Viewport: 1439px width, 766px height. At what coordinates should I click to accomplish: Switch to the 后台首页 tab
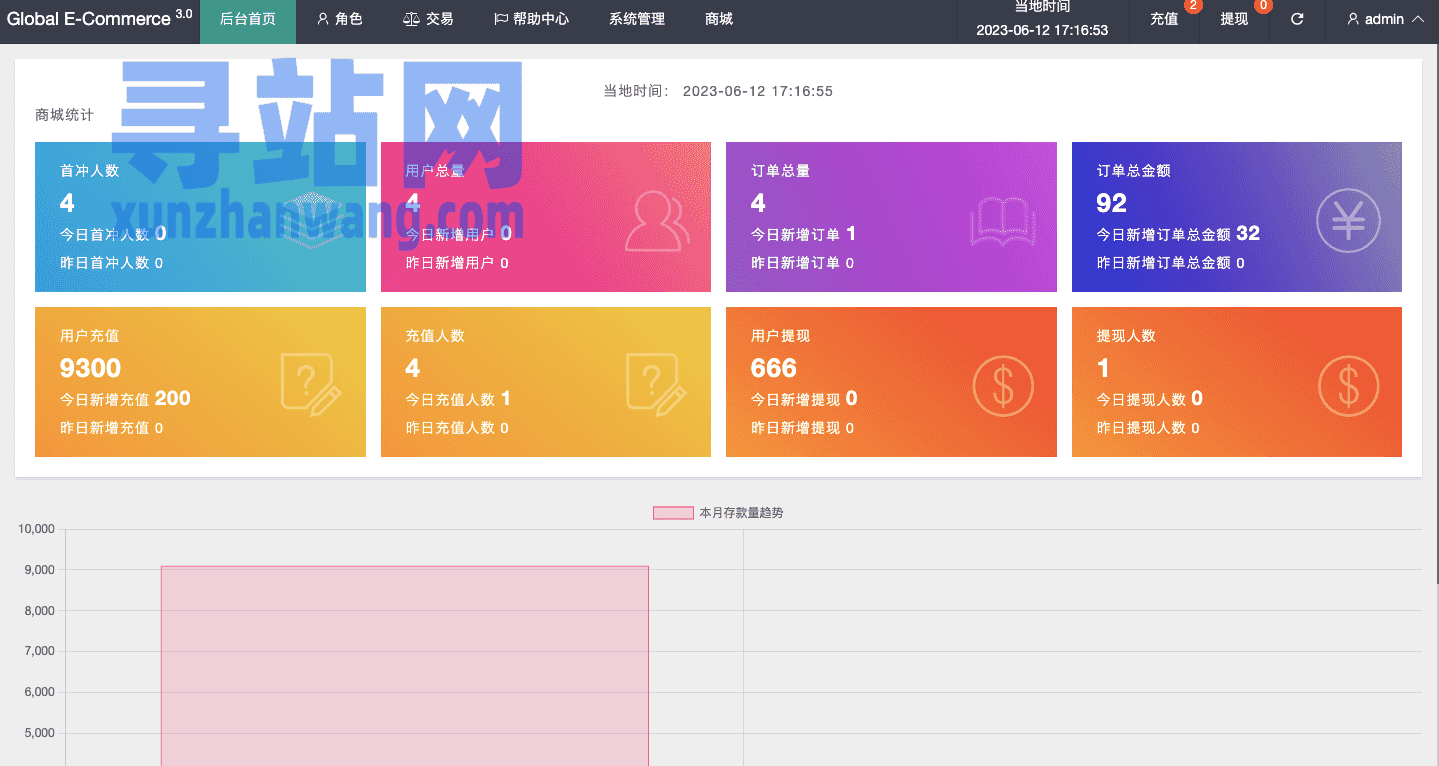pyautogui.click(x=247, y=19)
